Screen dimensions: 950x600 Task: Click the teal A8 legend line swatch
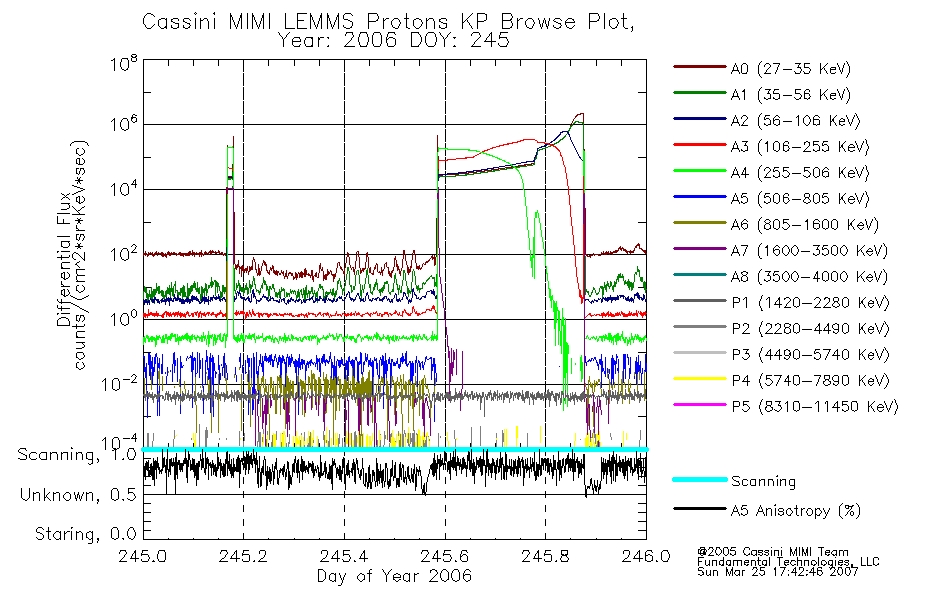pyautogui.click(x=700, y=275)
